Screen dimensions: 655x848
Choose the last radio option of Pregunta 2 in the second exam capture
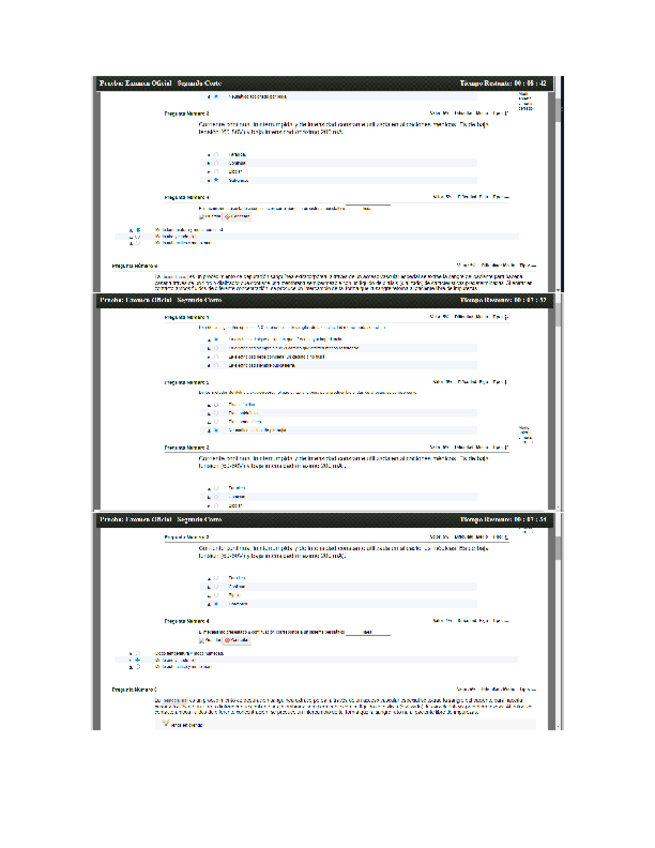(x=216, y=430)
